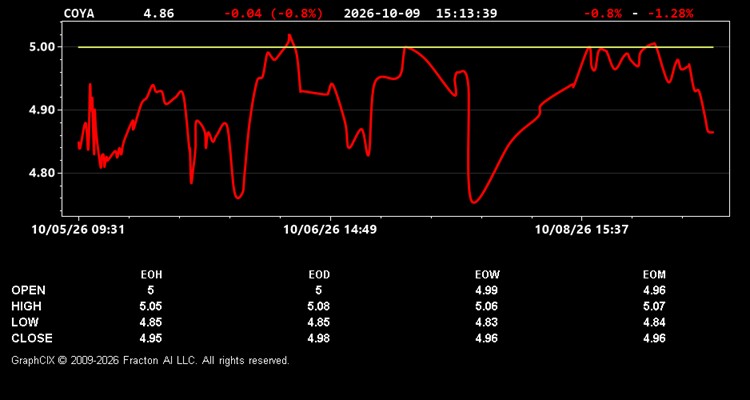Select the EOH close value 4.95

(151, 338)
